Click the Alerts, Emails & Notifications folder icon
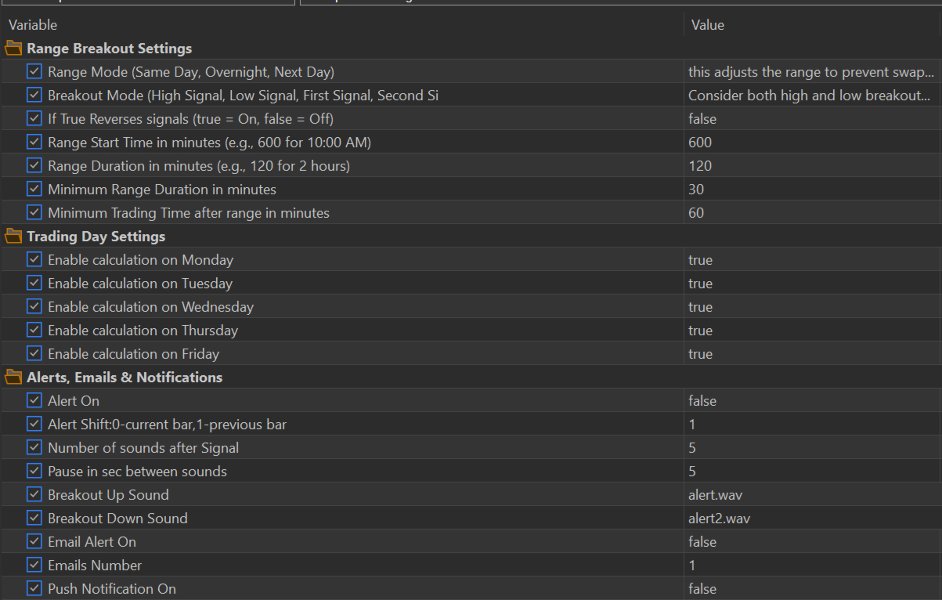This screenshot has width=942, height=600. point(13,378)
